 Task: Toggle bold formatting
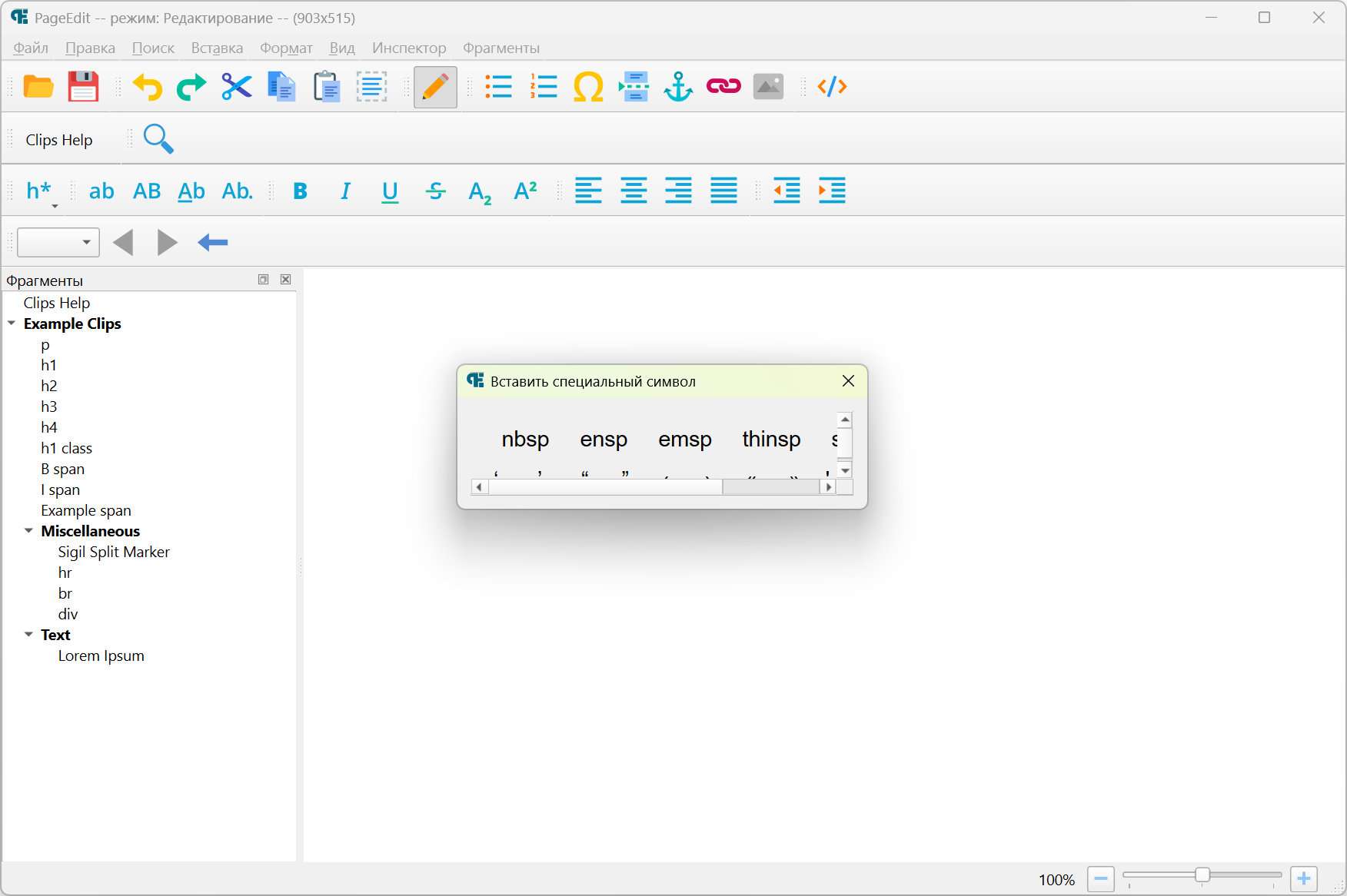tap(301, 191)
